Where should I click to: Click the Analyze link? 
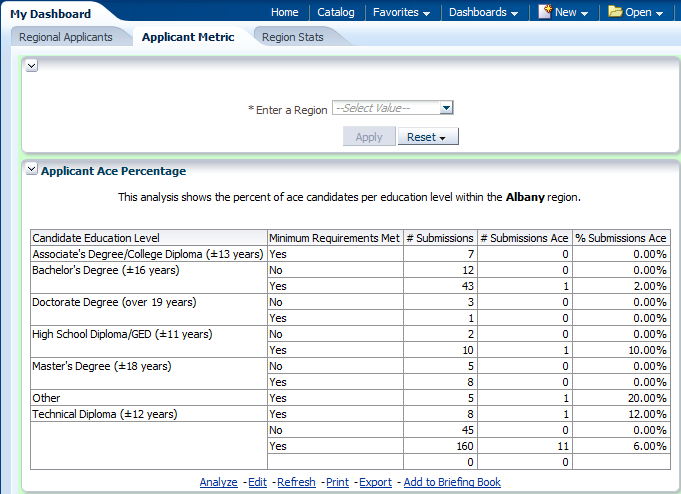[x=218, y=482]
